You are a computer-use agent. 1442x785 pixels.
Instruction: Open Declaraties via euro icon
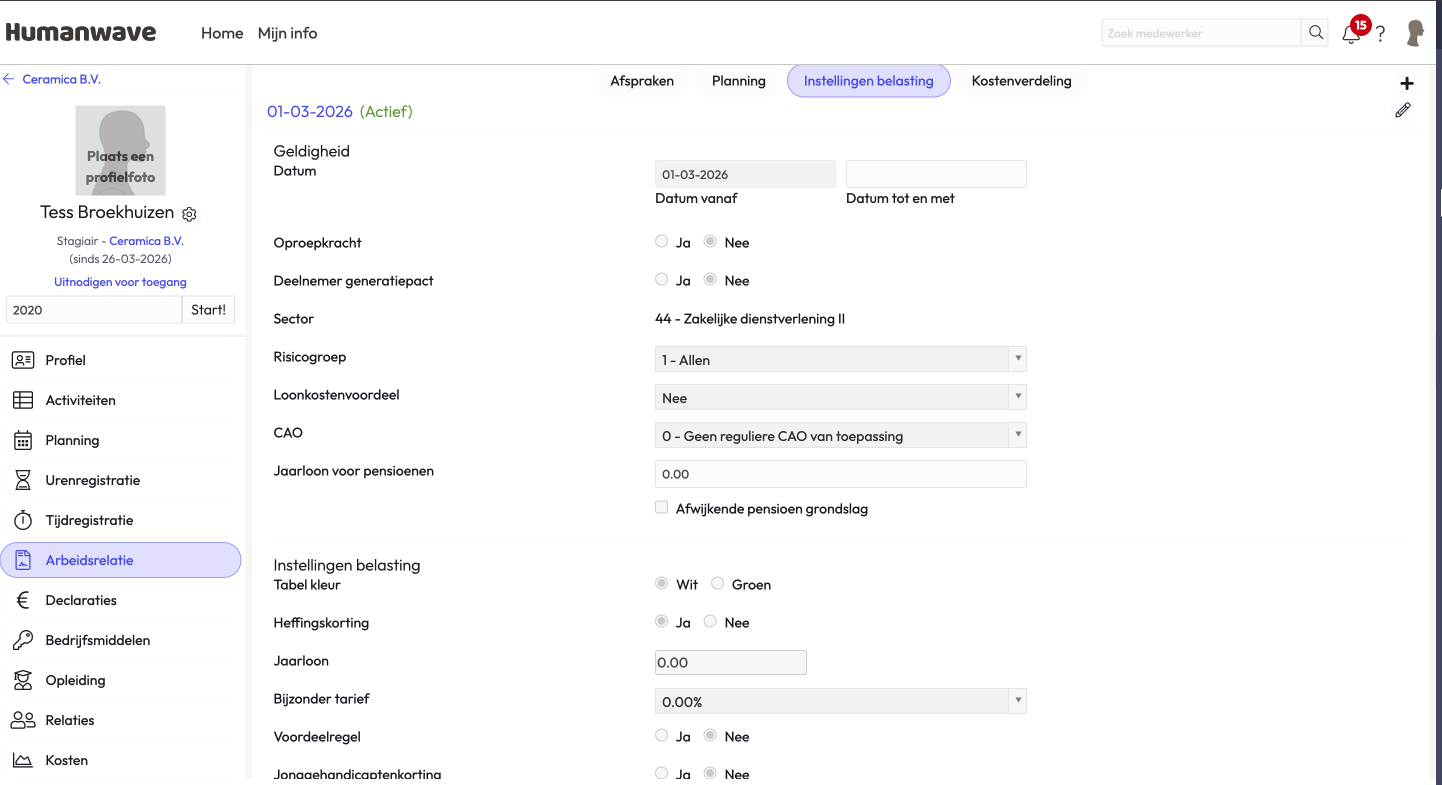tap(23, 600)
